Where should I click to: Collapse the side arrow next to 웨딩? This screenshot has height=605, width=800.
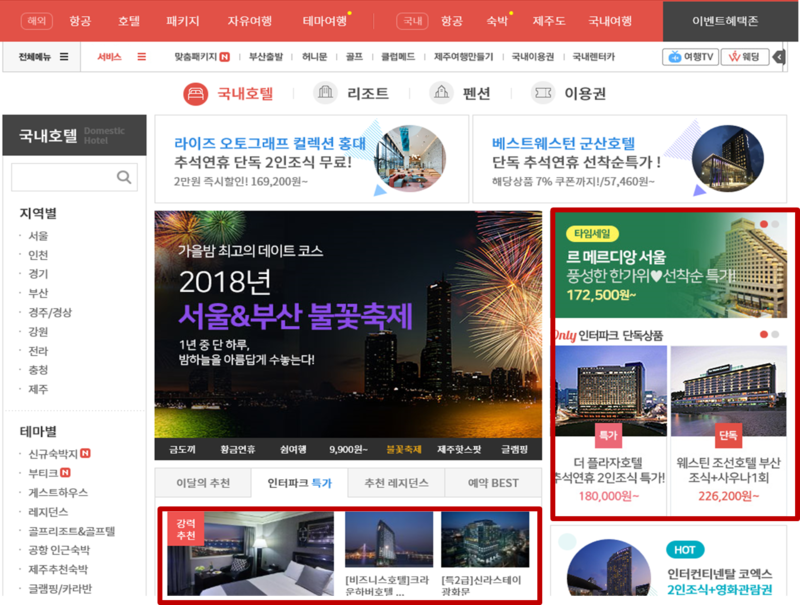click(779, 57)
